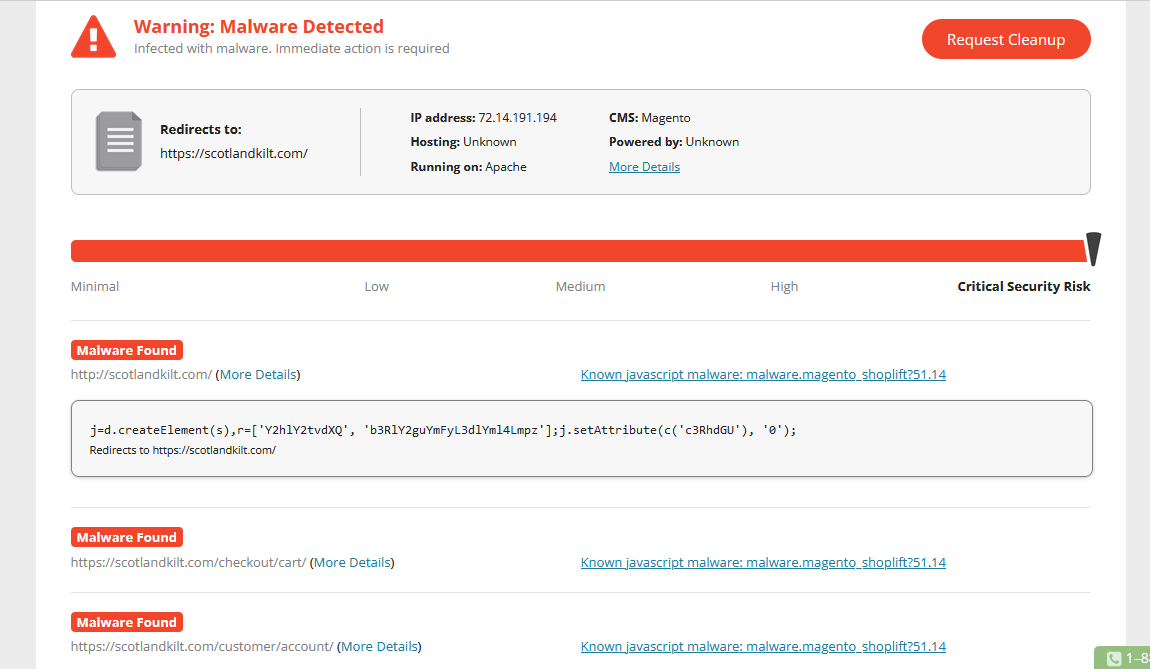Click Malware Found badge above the homepage URL

click(127, 351)
